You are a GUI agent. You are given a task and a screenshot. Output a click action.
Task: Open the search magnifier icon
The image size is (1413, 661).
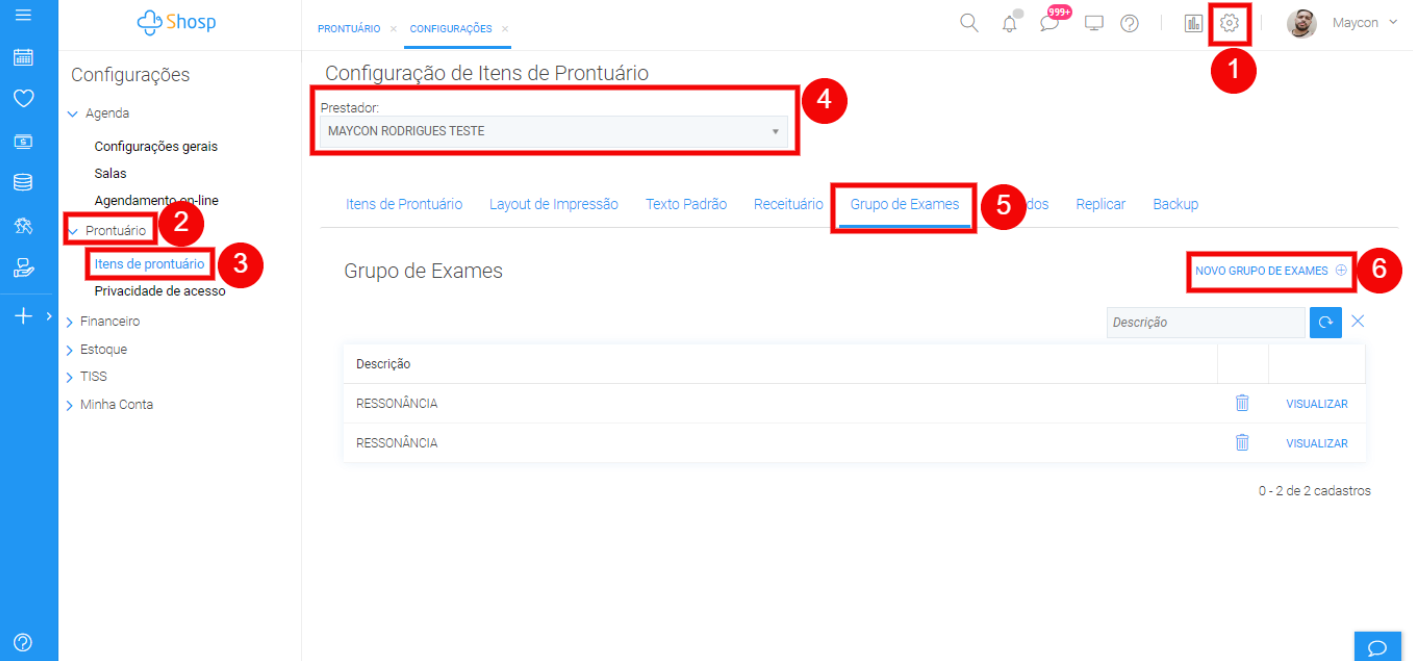[968, 23]
